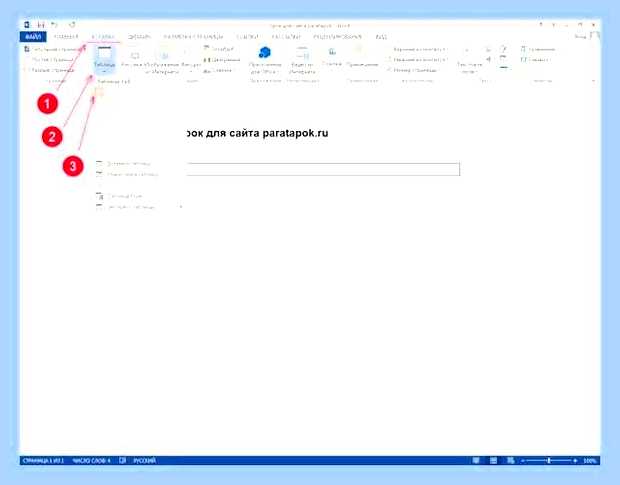This screenshot has height=485, width=620.
Task: Expand the Экспресс-таблицы submenu
Action: tap(140, 207)
